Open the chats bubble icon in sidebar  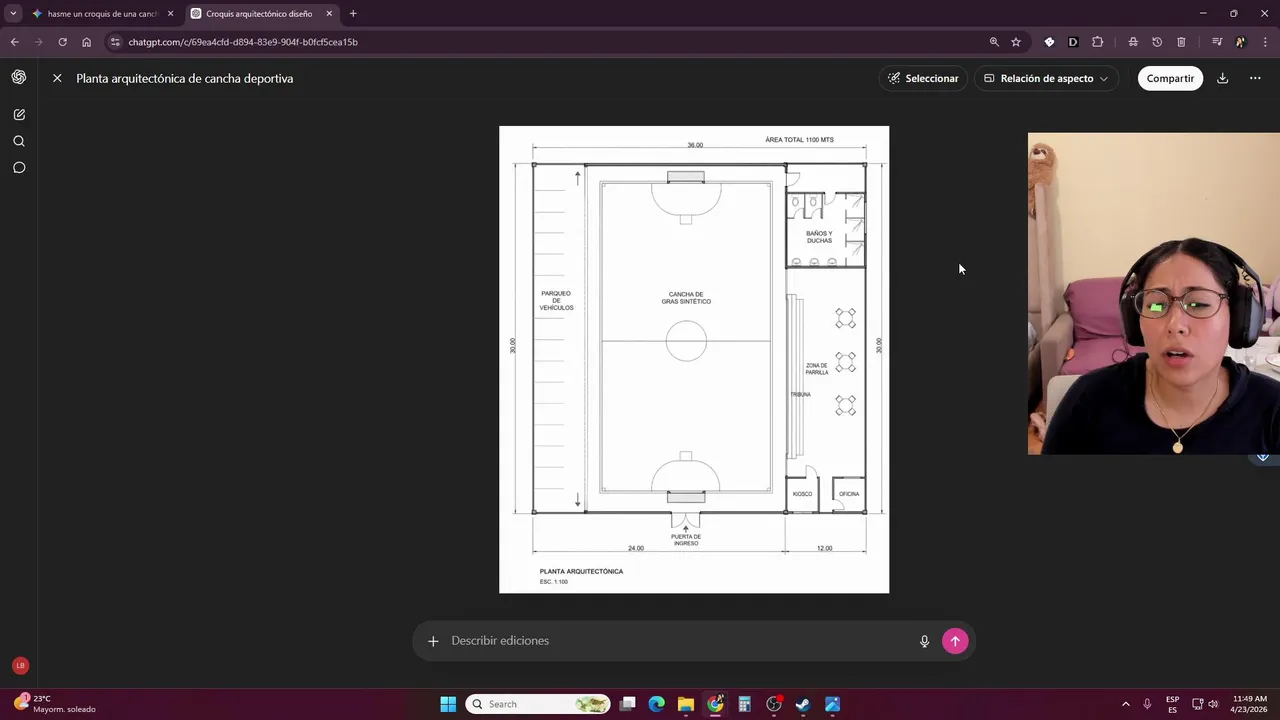click(19, 167)
